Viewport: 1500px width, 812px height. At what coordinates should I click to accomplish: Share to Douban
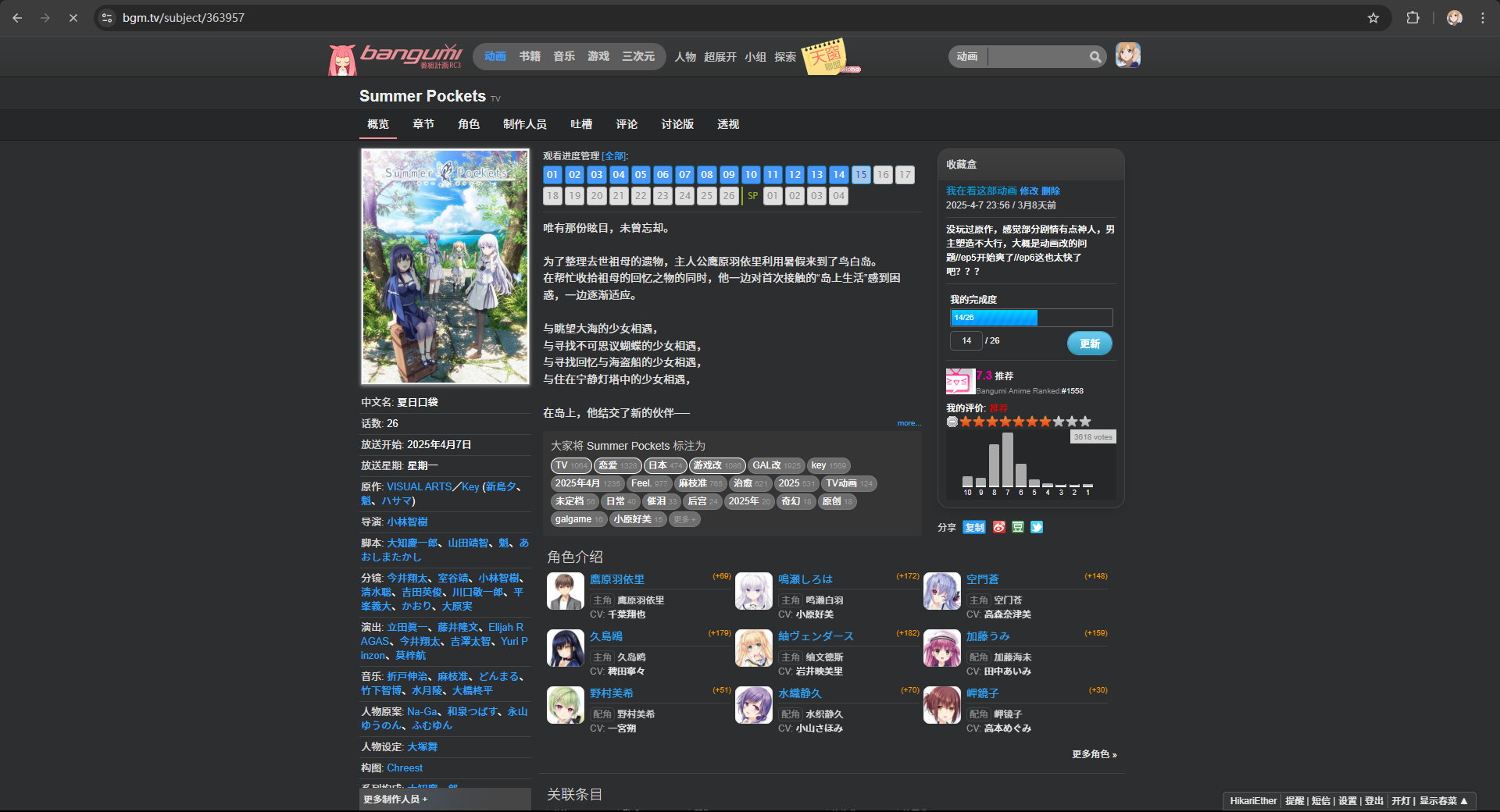coord(1018,527)
